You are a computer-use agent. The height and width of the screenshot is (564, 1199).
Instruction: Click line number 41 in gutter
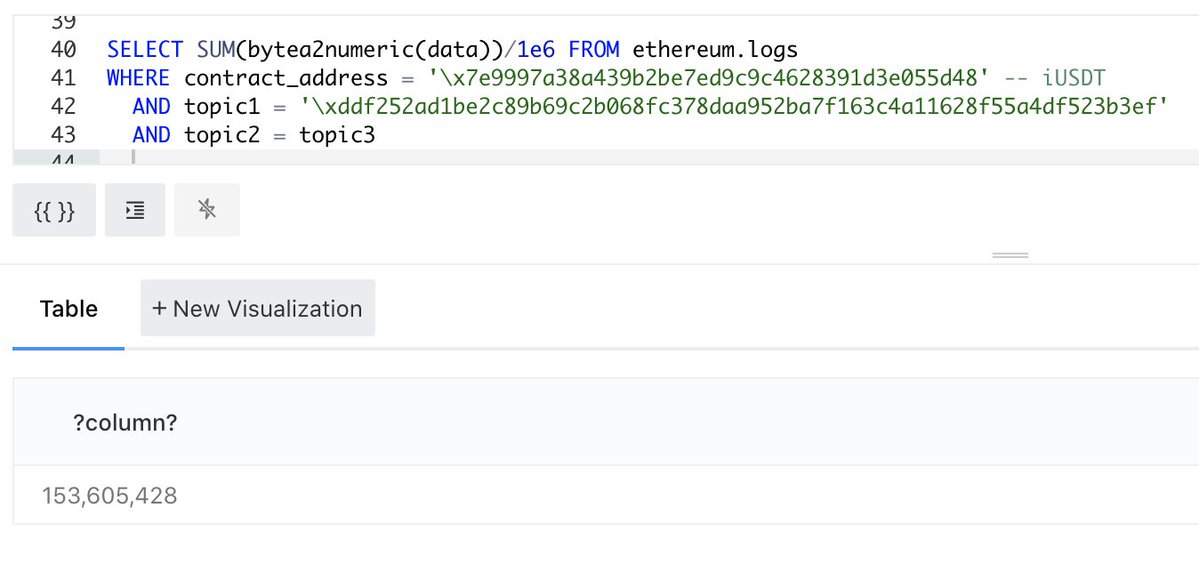click(63, 78)
